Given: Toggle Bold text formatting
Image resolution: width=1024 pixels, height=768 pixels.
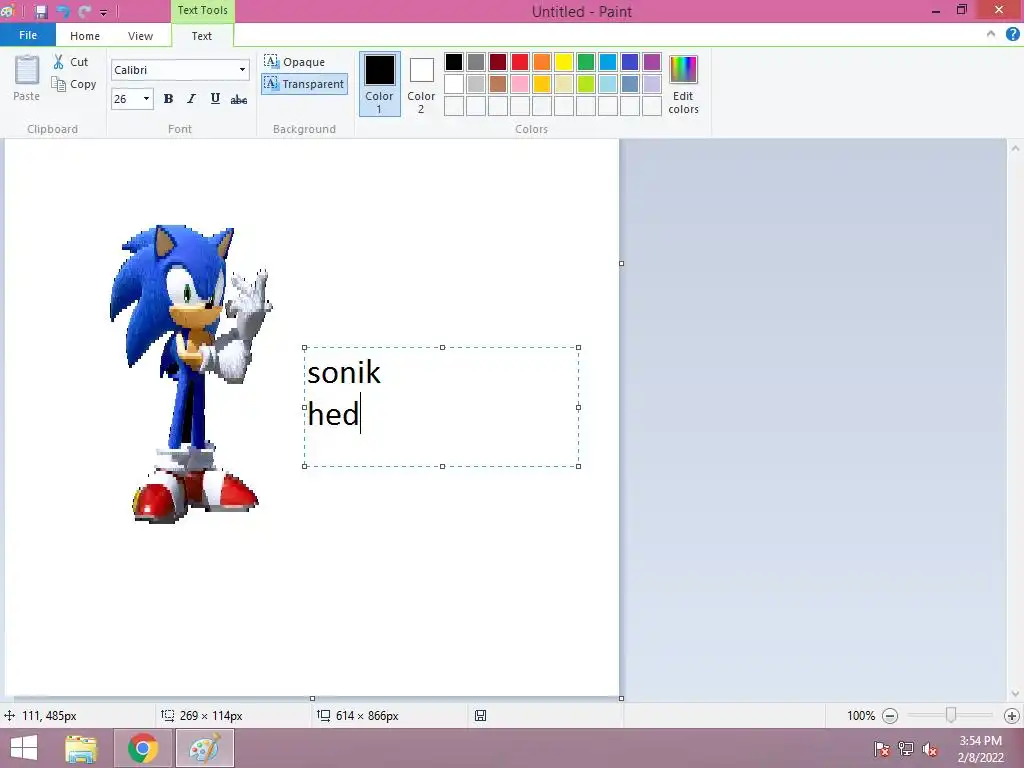Looking at the screenshot, I should (168, 99).
